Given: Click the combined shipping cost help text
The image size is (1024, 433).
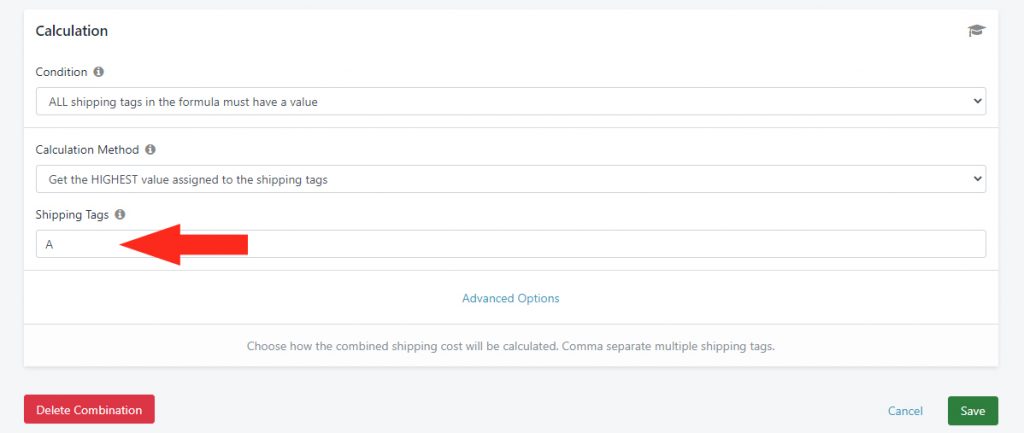Looking at the screenshot, I should [x=511, y=346].
